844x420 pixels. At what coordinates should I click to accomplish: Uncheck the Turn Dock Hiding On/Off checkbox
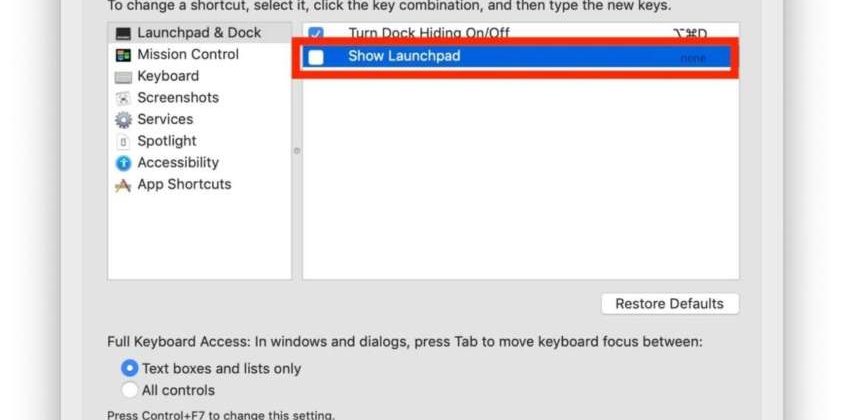coord(317,34)
